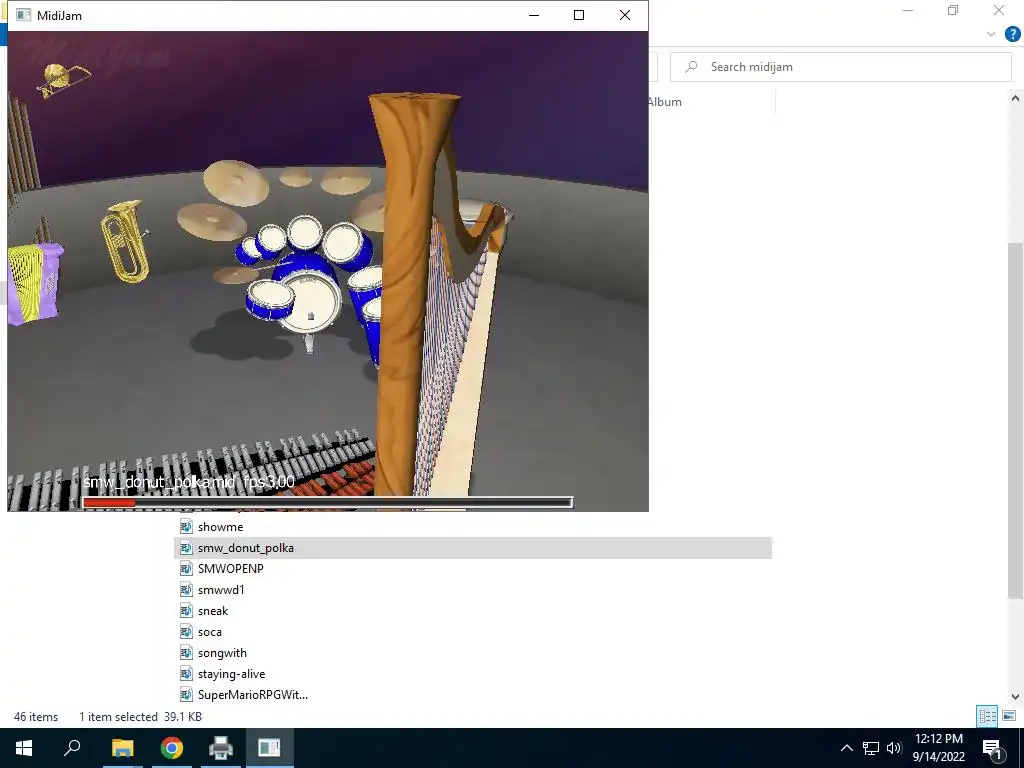
Task: Maximize the MidiJam window
Action: pyautogui.click(x=579, y=15)
